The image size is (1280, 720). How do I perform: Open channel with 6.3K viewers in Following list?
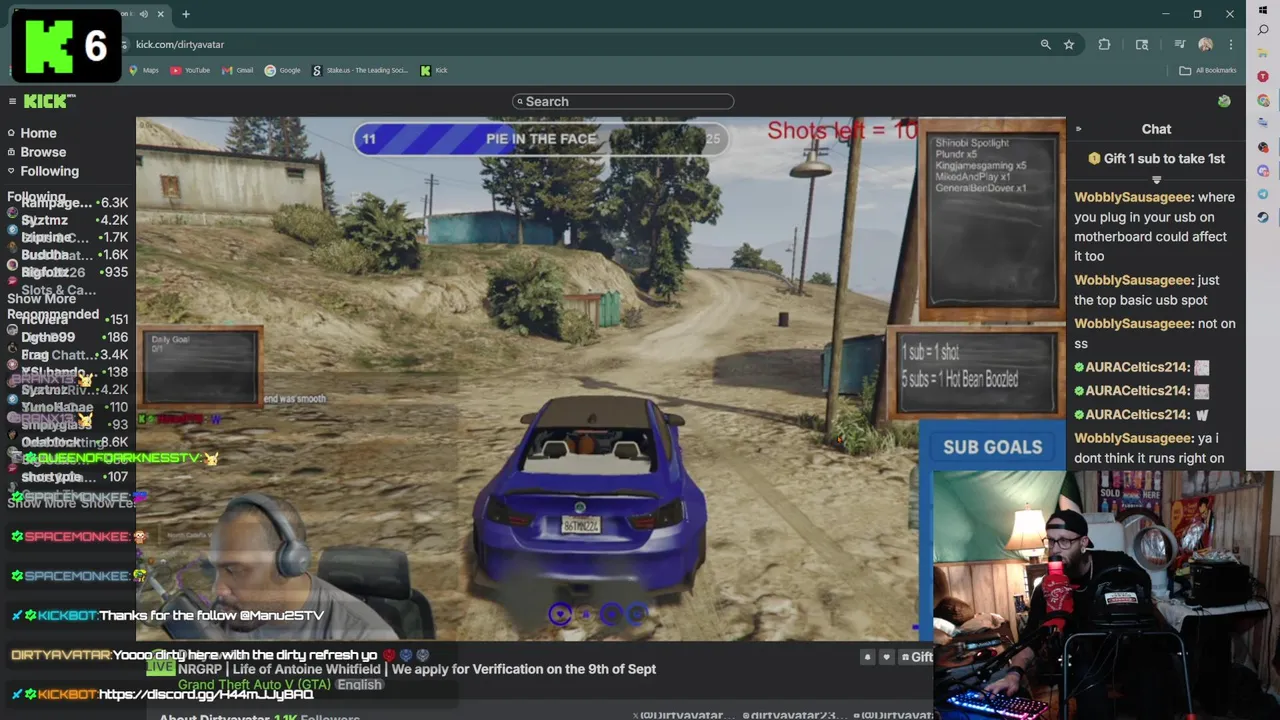68,203
